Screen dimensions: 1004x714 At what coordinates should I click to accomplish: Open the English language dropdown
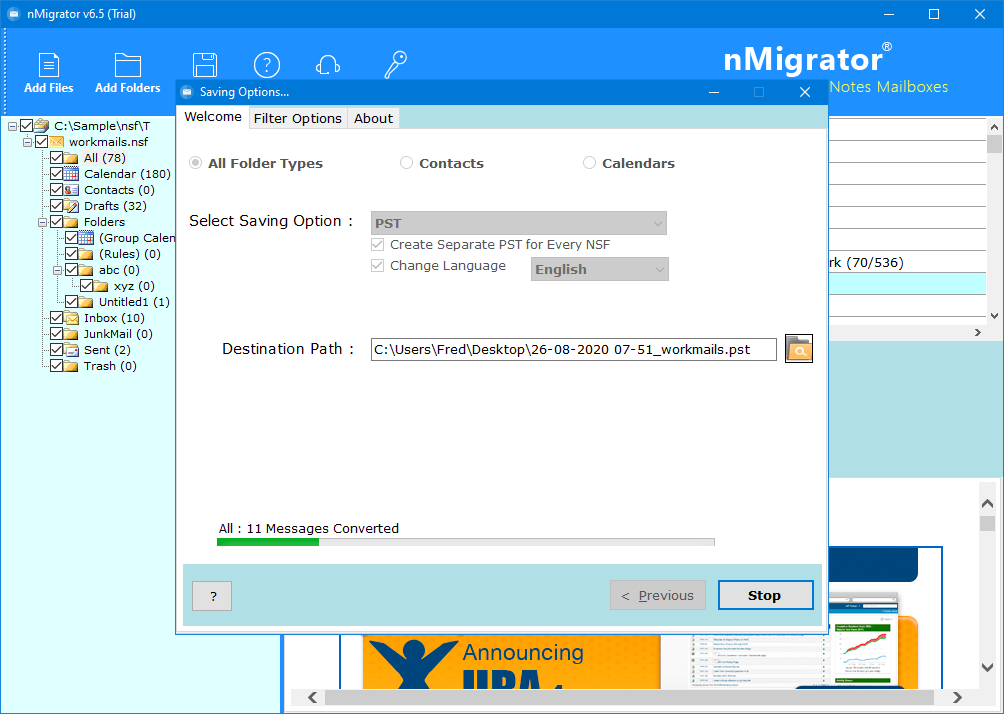600,269
